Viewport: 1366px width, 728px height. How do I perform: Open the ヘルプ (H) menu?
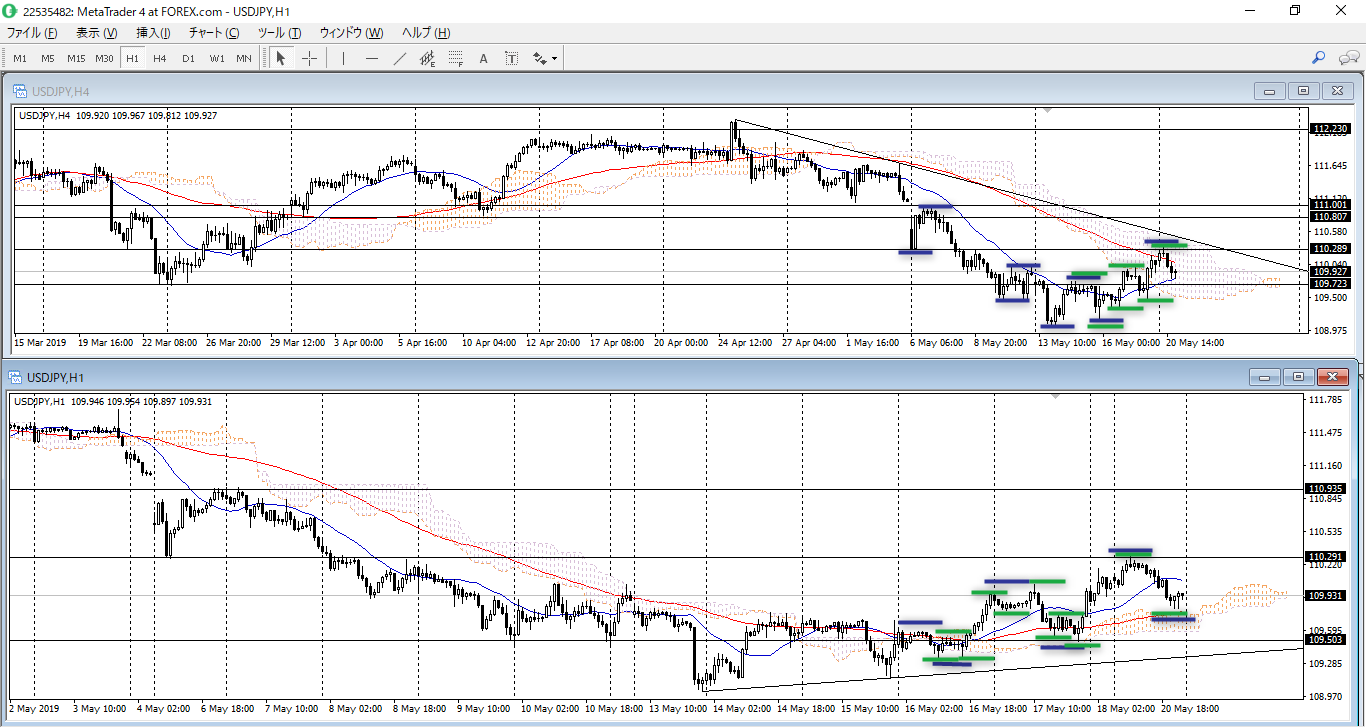[x=426, y=33]
